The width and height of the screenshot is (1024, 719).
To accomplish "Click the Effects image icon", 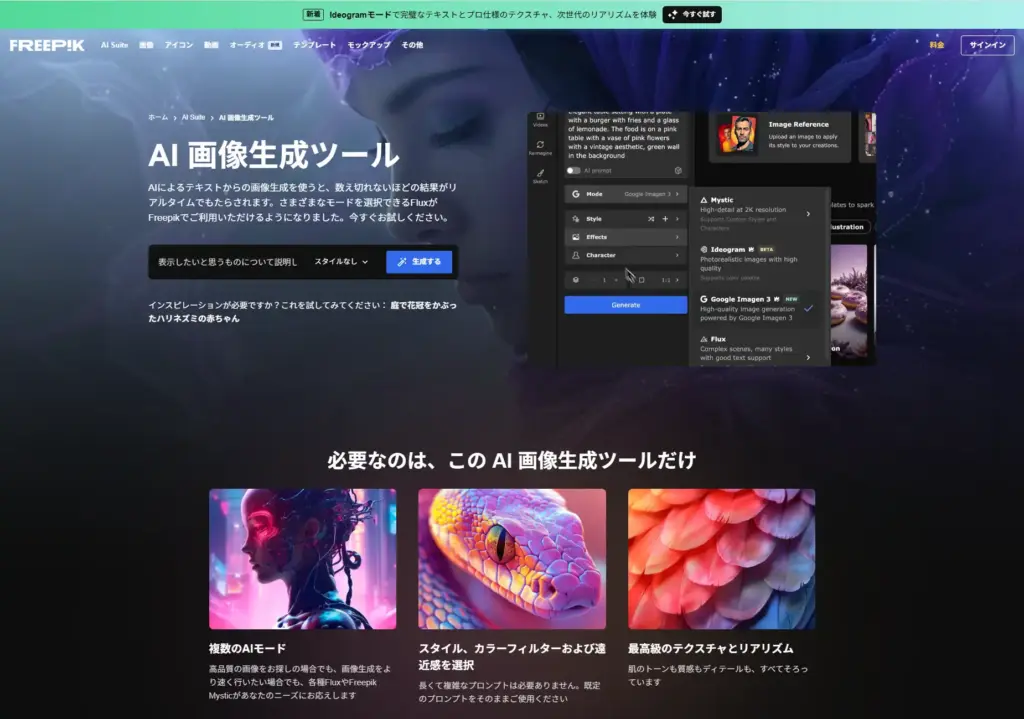I will point(575,237).
